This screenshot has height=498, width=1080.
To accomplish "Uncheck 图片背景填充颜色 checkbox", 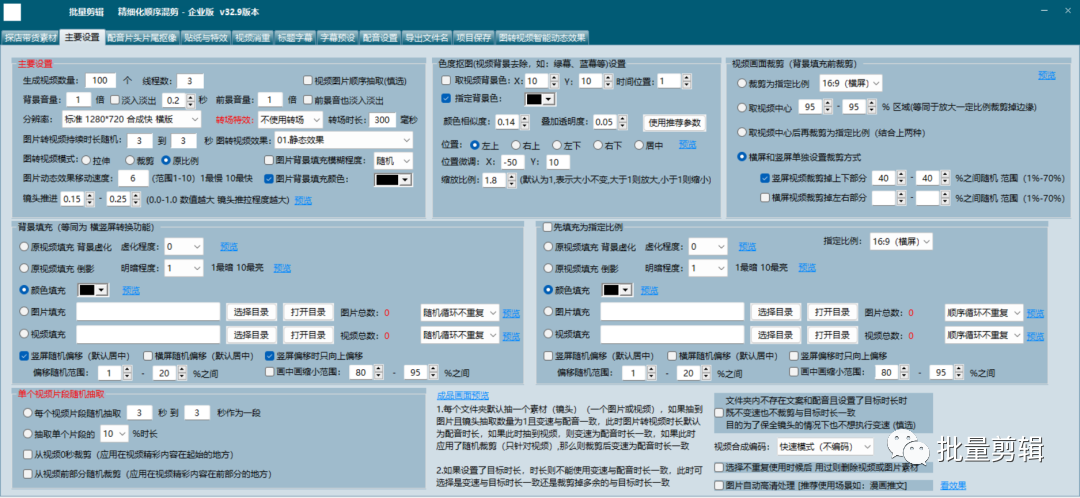I will pyautogui.click(x=269, y=180).
